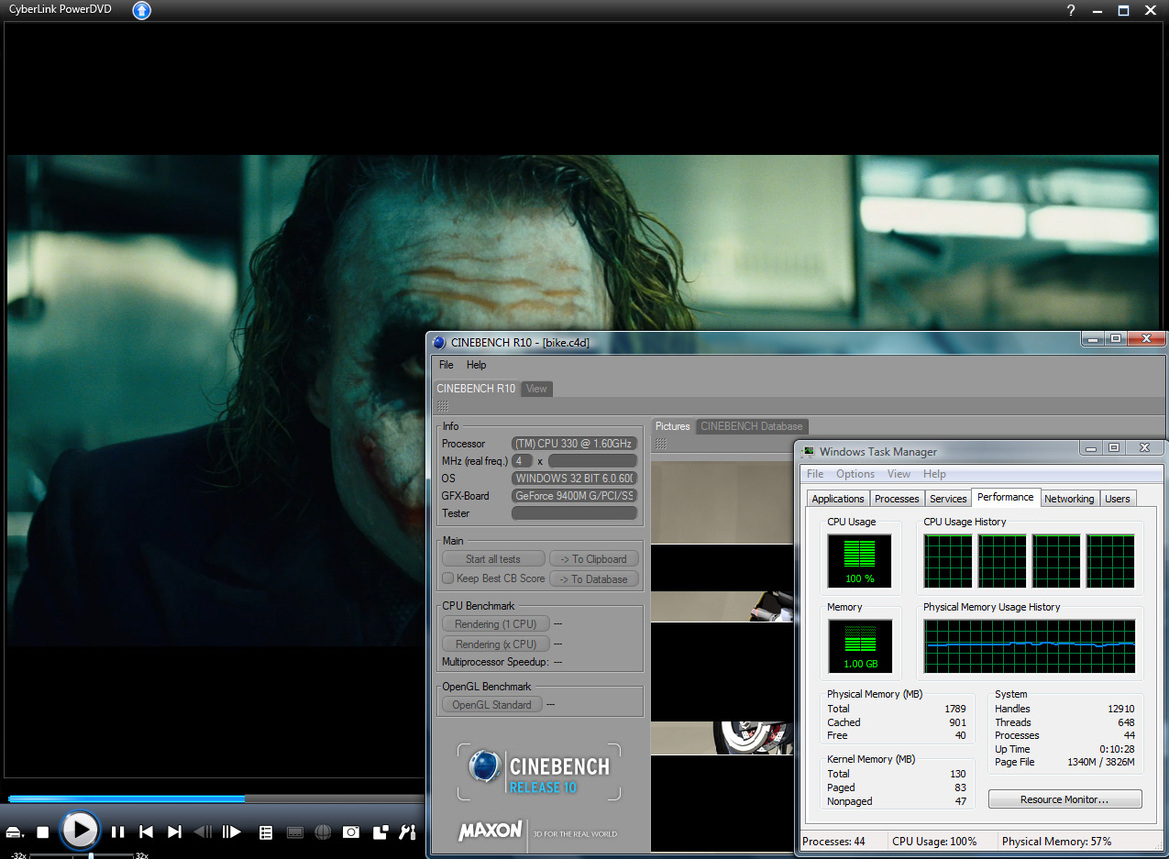1169x859 pixels.
Task: Click the PowerDVD upgrade arrow icon
Action: (142, 10)
